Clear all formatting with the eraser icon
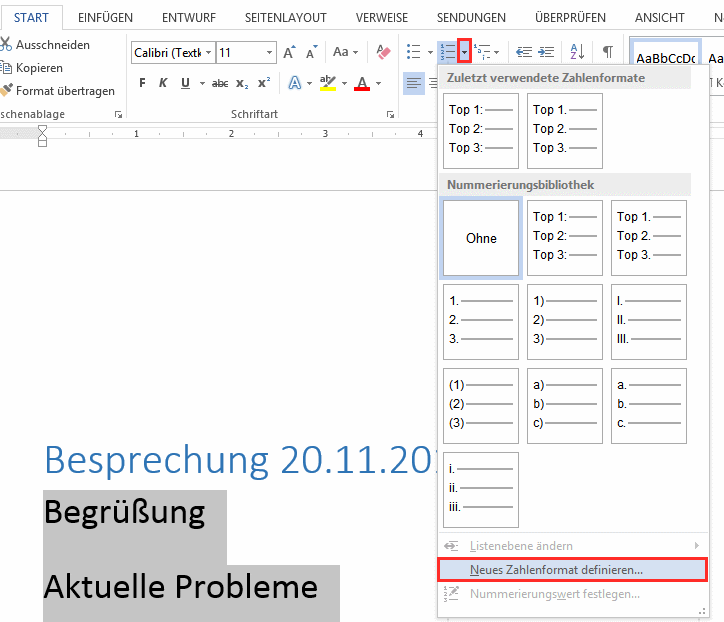 383,52
